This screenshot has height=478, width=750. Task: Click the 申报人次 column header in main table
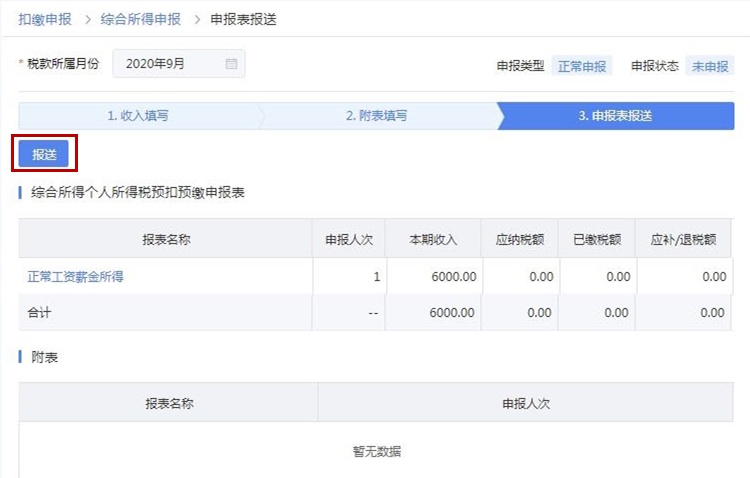tap(349, 239)
